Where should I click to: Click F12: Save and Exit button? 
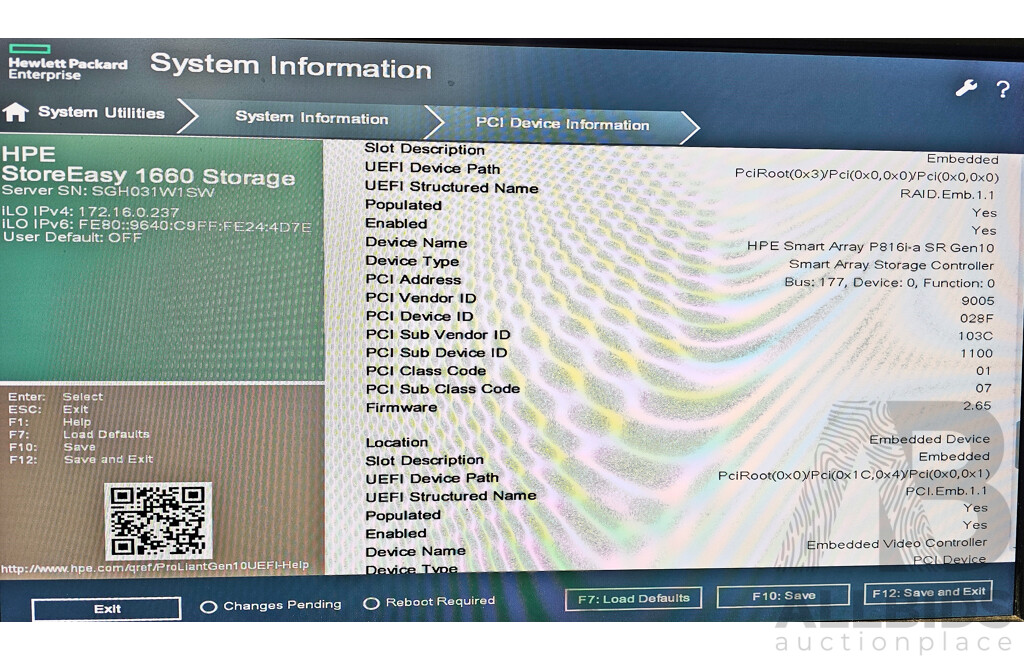928,592
